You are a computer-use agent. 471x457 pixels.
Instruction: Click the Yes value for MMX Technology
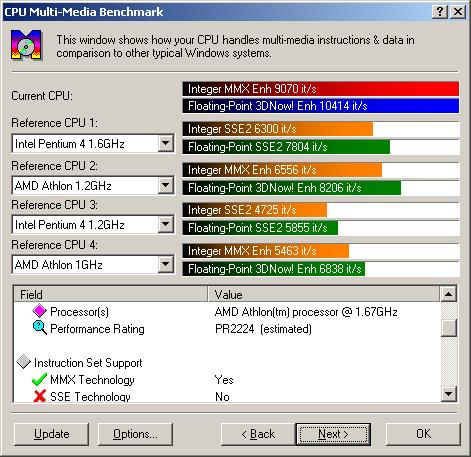pos(224,380)
